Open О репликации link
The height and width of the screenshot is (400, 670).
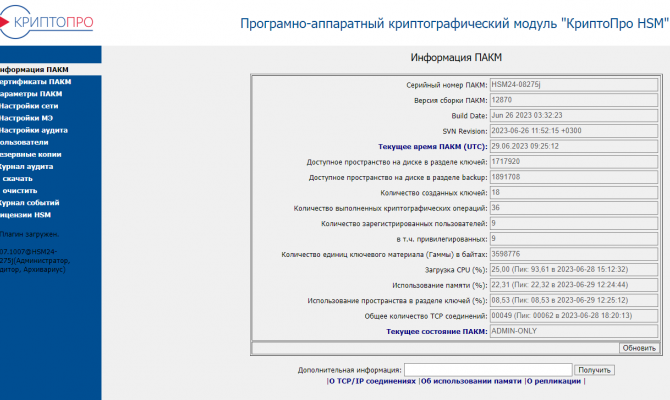554,381
